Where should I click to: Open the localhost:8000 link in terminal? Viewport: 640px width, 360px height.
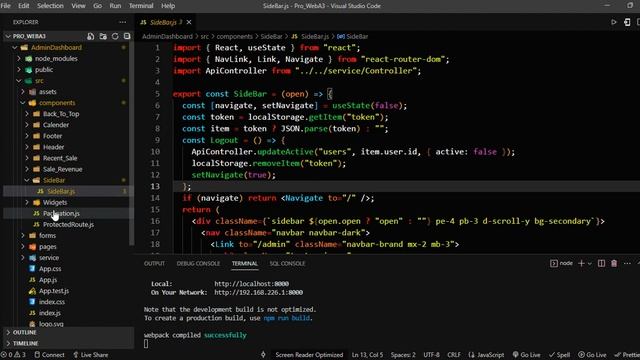pos(251,284)
